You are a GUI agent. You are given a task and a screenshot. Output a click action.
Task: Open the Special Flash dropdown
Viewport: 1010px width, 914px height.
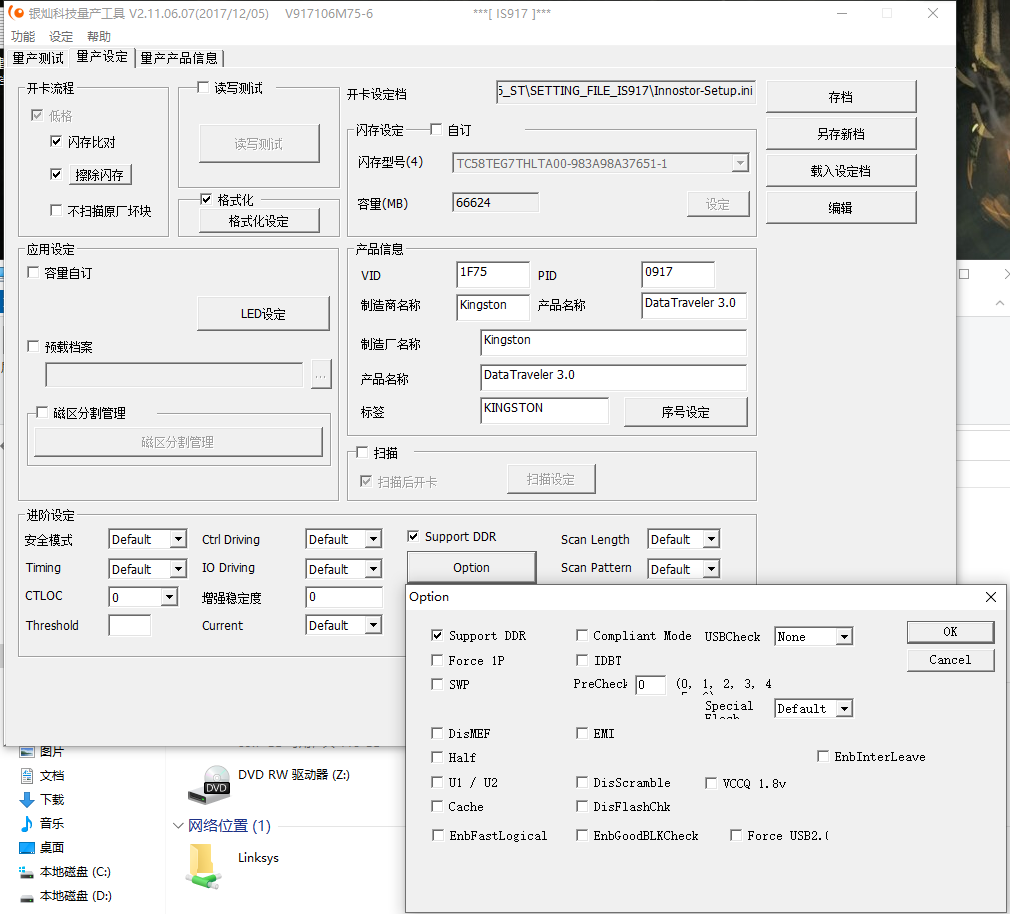click(x=844, y=709)
